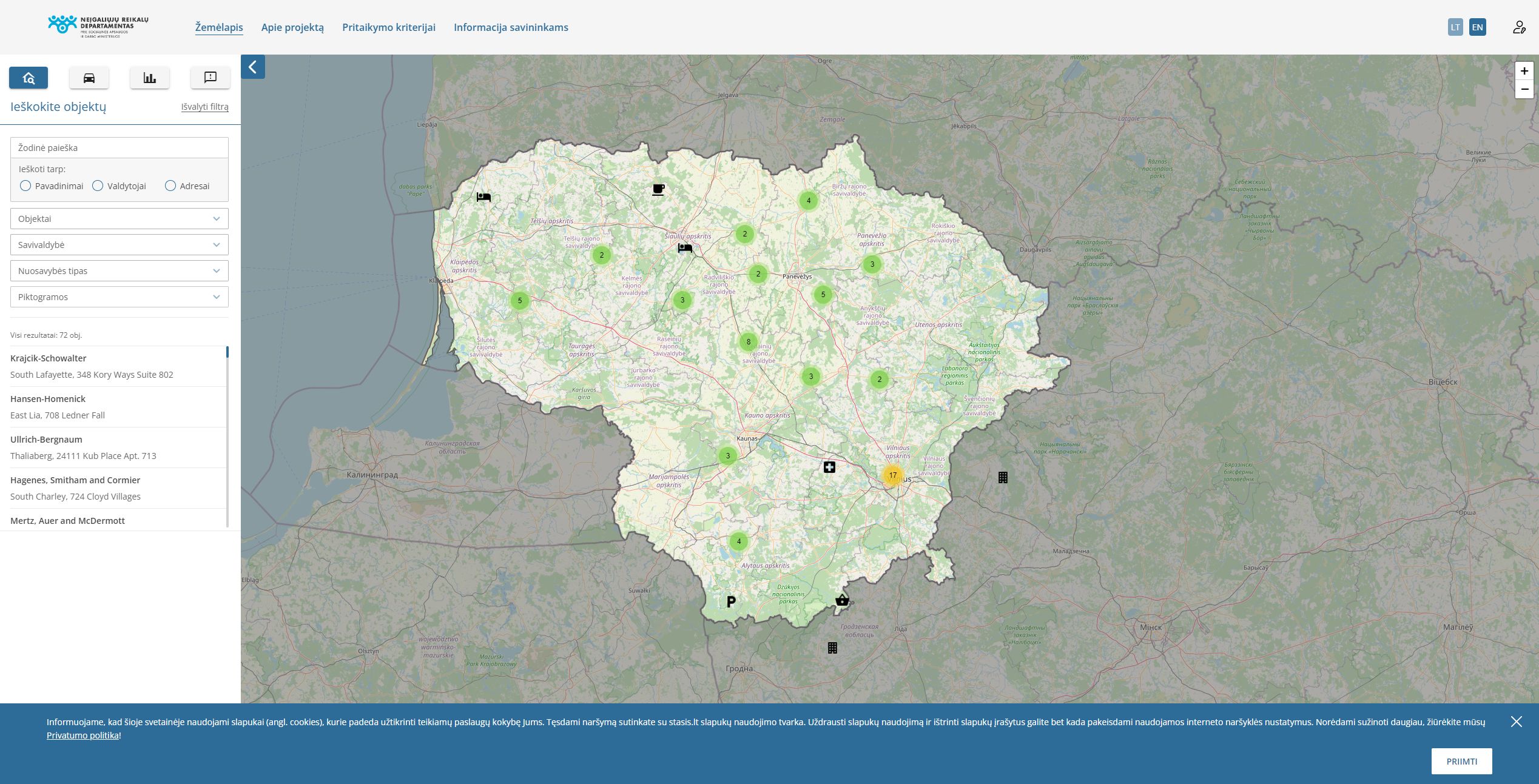Viewport: 1539px width, 784px height.
Task: Open the Apie projektą menu item
Action: 292,27
